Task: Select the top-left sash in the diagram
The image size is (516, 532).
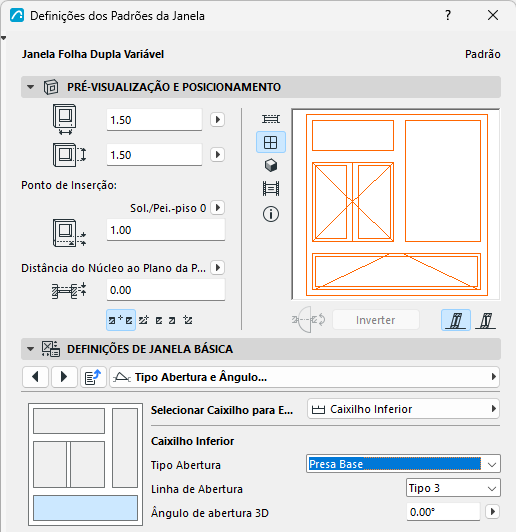Action: point(69,421)
